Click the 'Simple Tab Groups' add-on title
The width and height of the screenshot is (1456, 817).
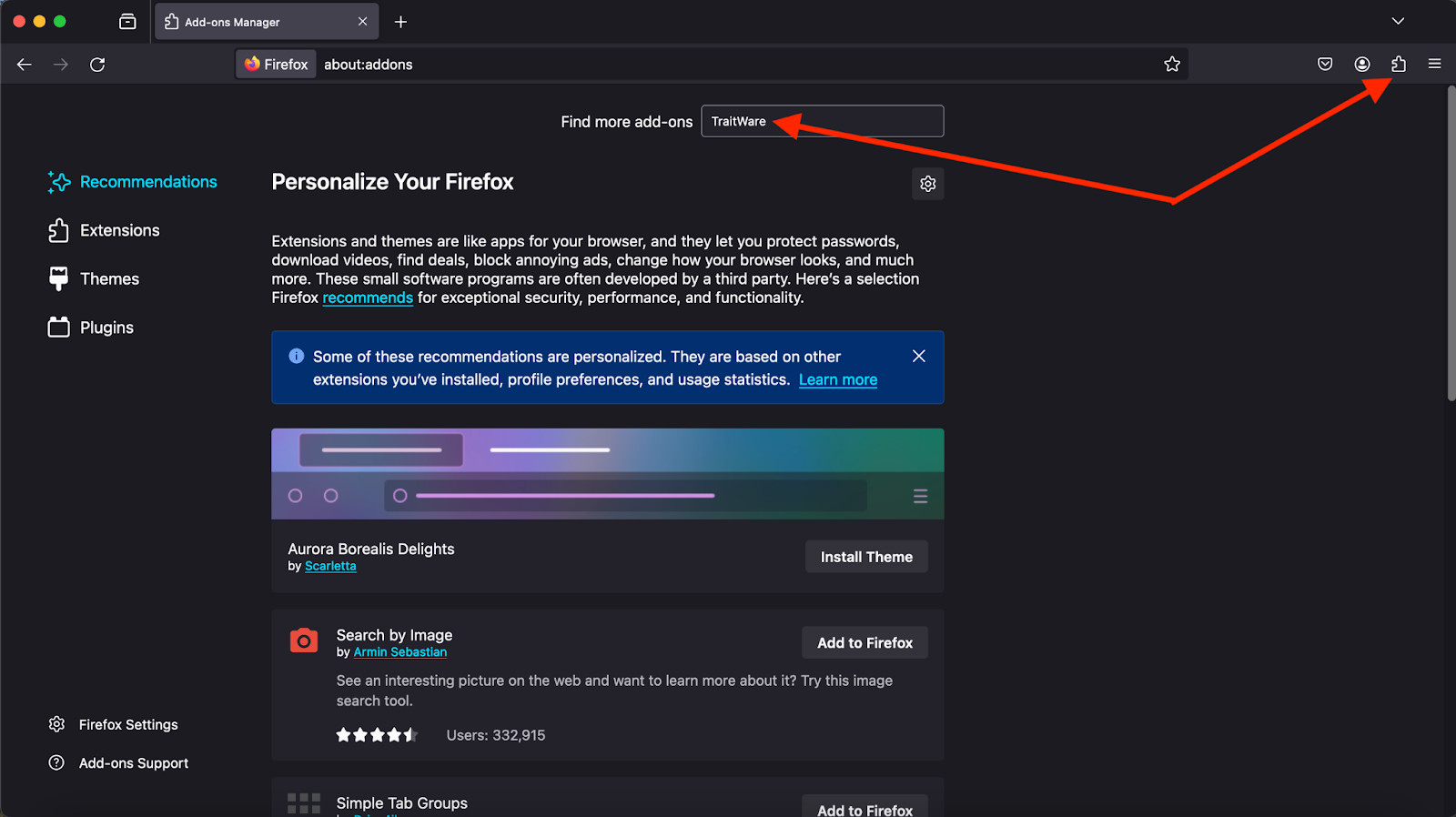click(x=401, y=803)
